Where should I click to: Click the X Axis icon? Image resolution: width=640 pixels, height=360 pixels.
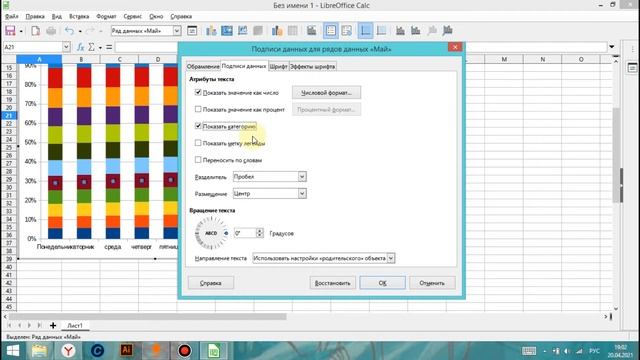click(400, 31)
